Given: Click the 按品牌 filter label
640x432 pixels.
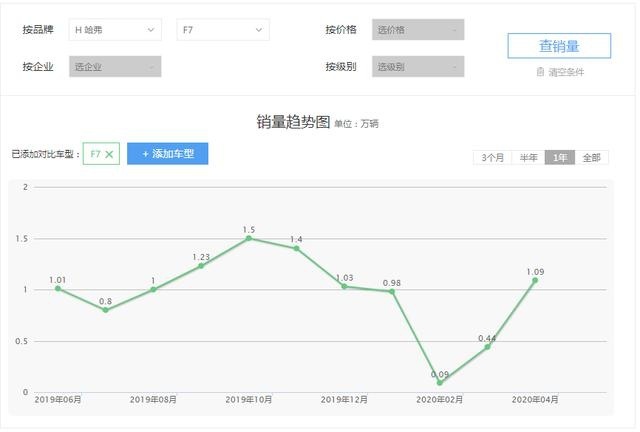Looking at the screenshot, I should tap(38, 29).
